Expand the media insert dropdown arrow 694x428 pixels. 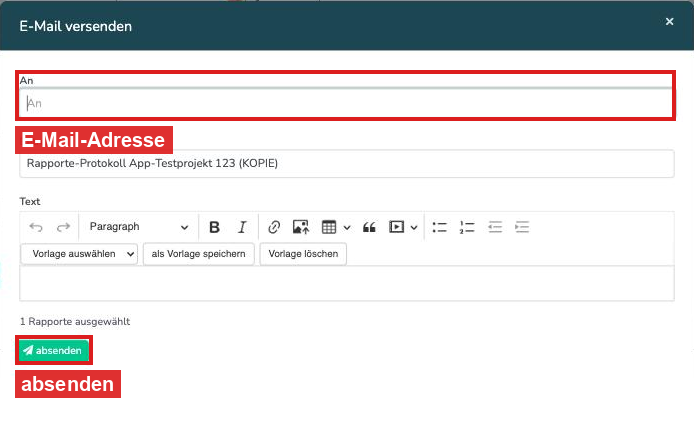[x=414, y=227]
